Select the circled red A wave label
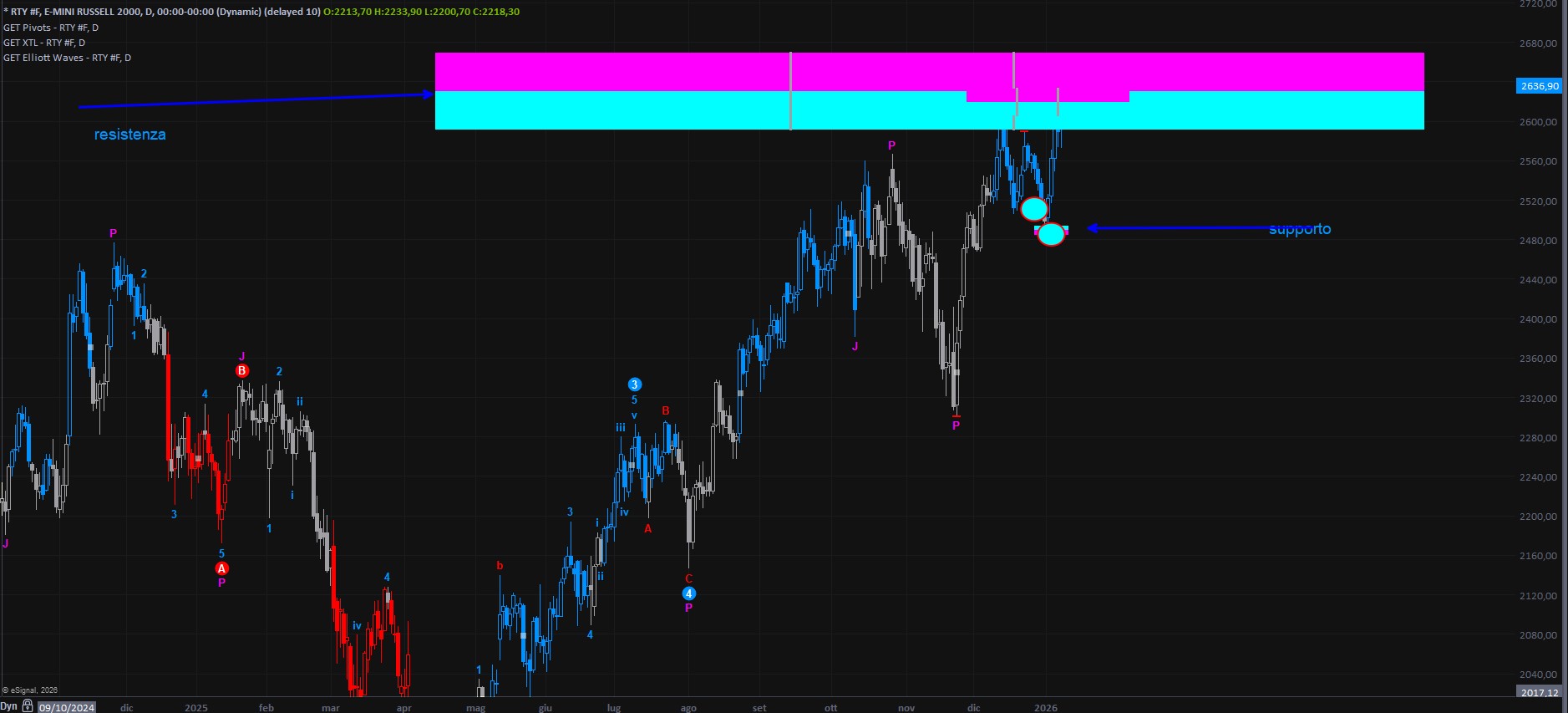This screenshot has height=713, width=1568. tap(221, 568)
